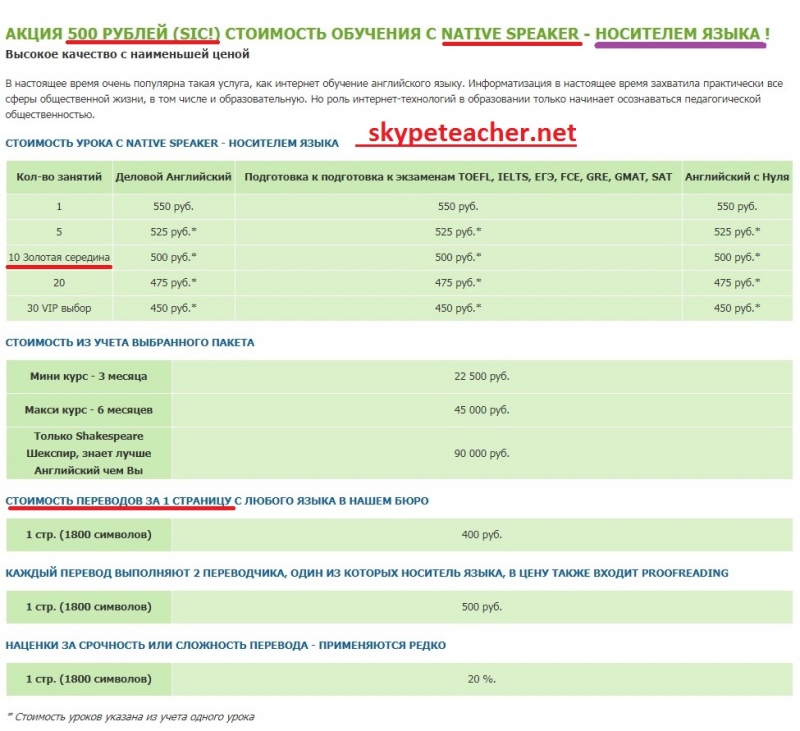Click the 'Английский с Нуля' column header
Viewport: 800px width, 731px height.
pyautogui.click(x=737, y=177)
